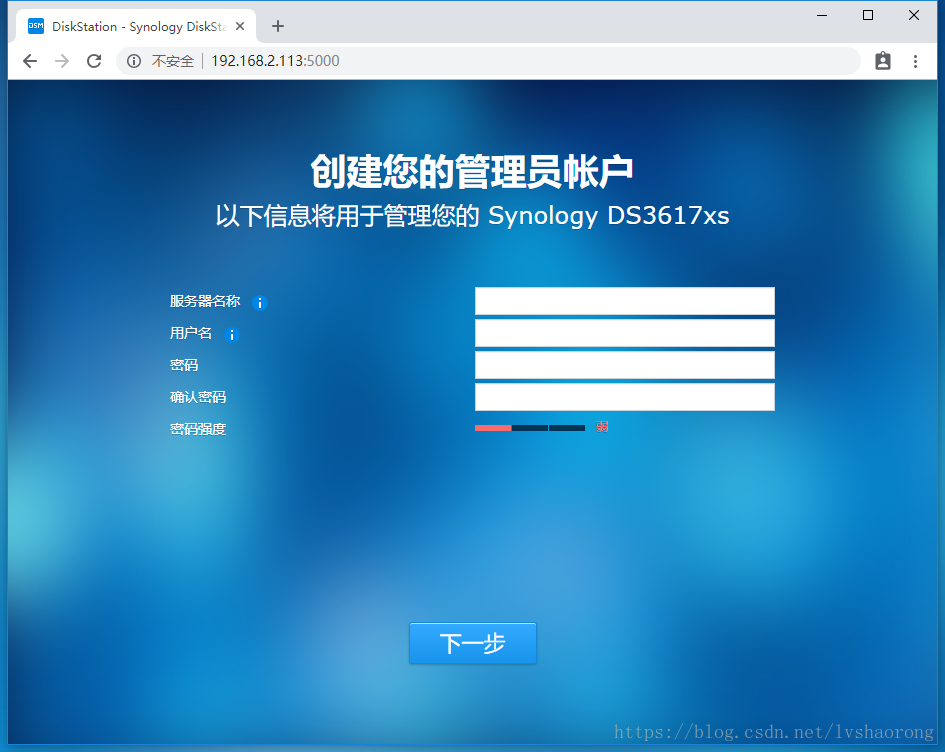Focus the 确认密码 input field

click(624, 396)
